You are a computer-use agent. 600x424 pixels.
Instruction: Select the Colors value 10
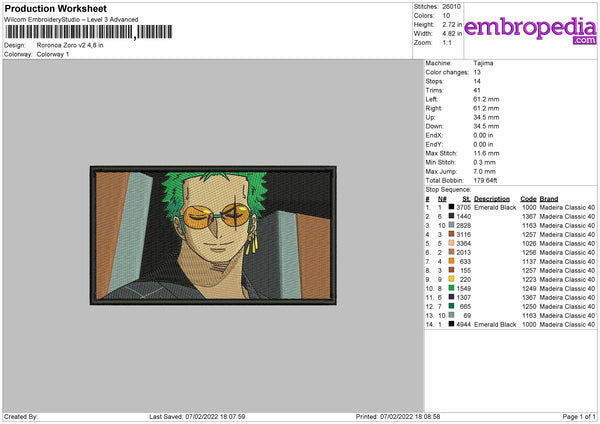[446, 16]
